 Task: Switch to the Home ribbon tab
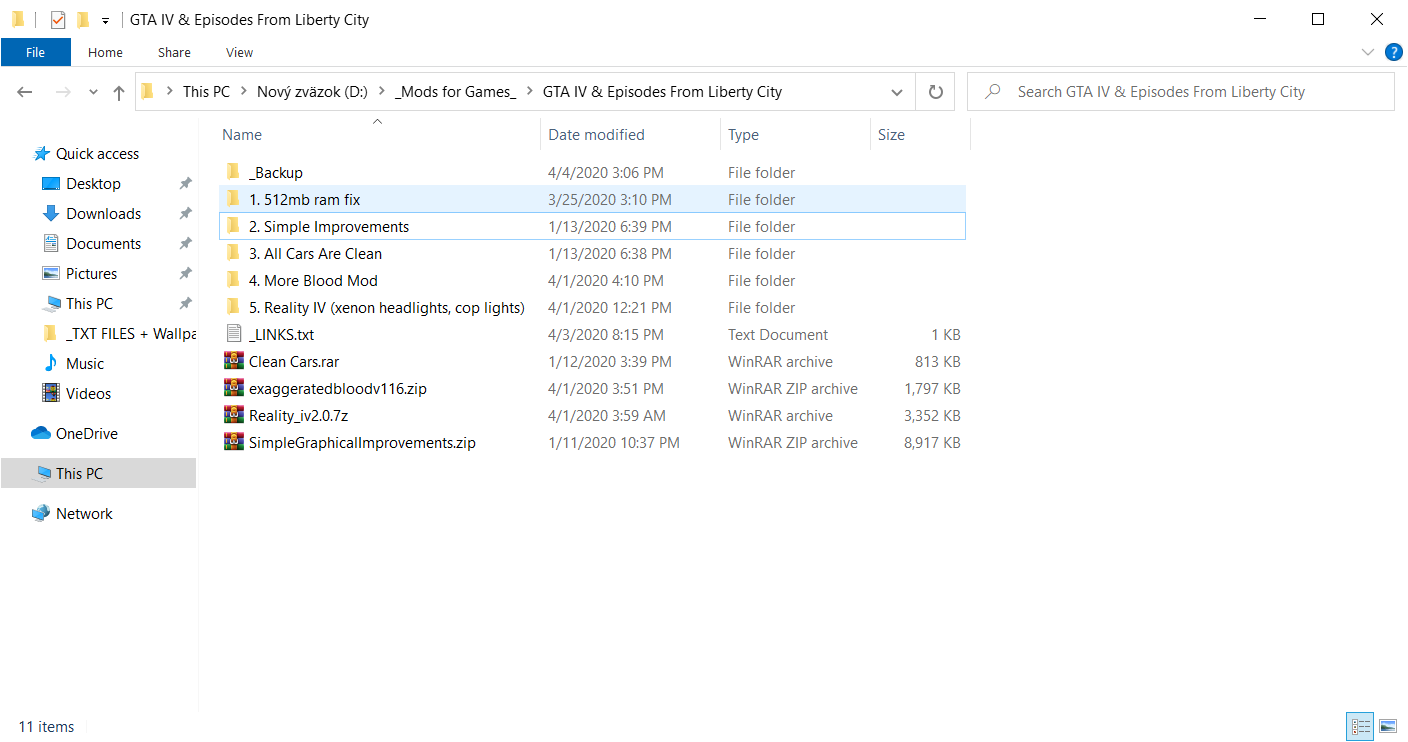click(x=105, y=52)
